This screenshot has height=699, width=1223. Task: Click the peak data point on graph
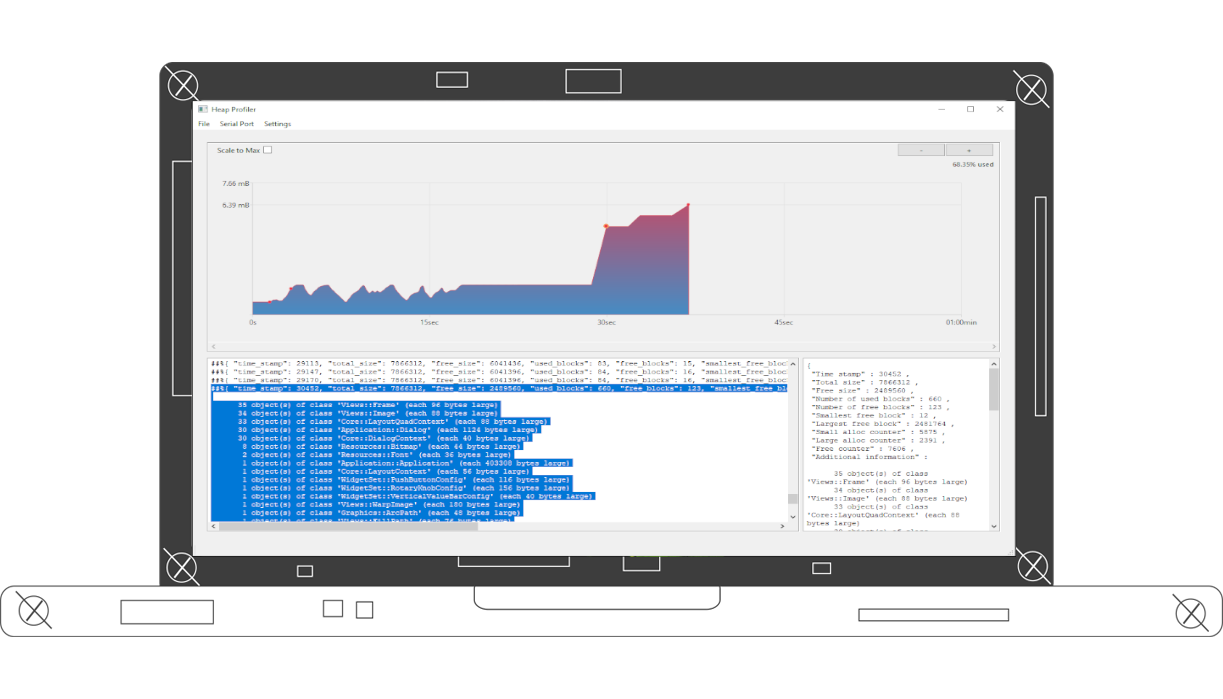pyautogui.click(x=688, y=205)
